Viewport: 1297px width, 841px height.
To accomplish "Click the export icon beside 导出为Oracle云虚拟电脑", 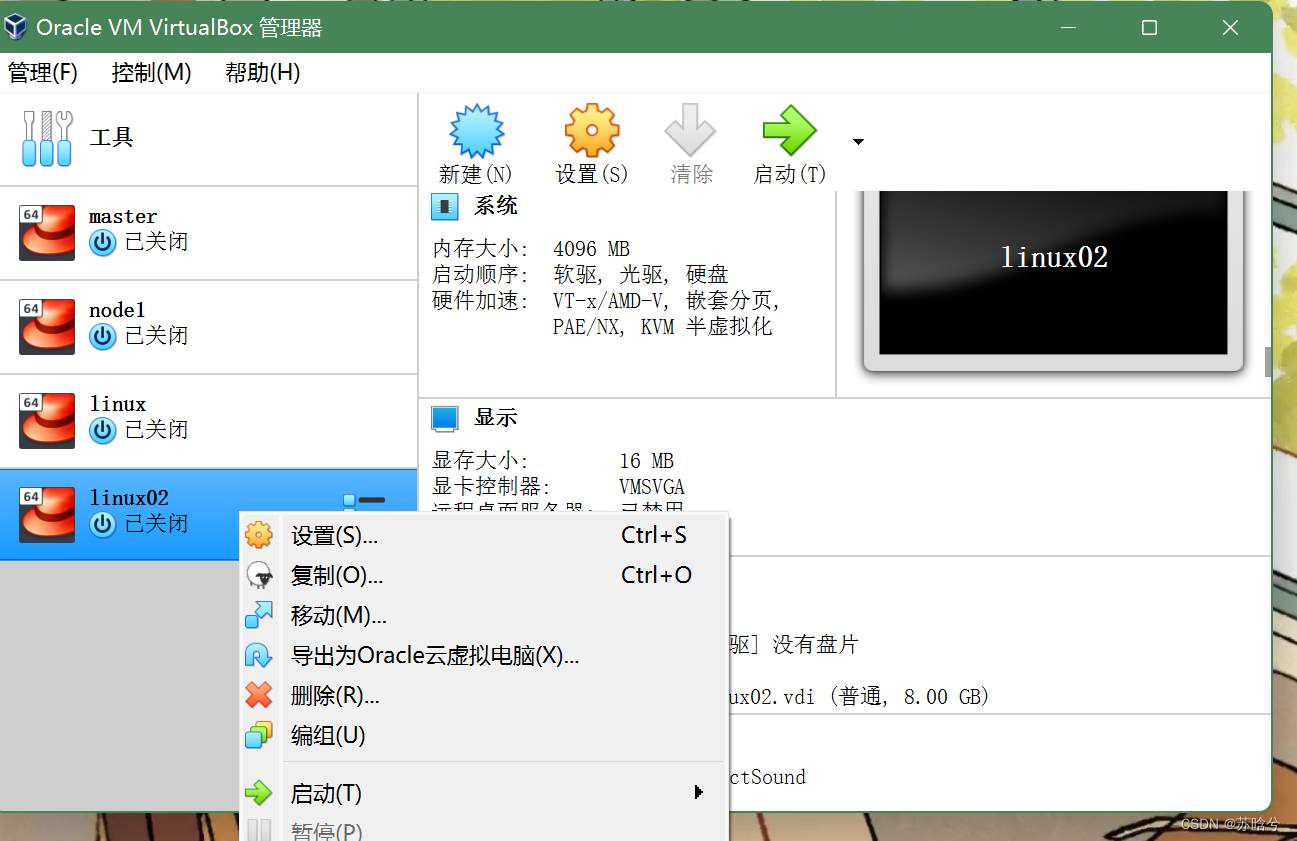I will click(x=259, y=655).
